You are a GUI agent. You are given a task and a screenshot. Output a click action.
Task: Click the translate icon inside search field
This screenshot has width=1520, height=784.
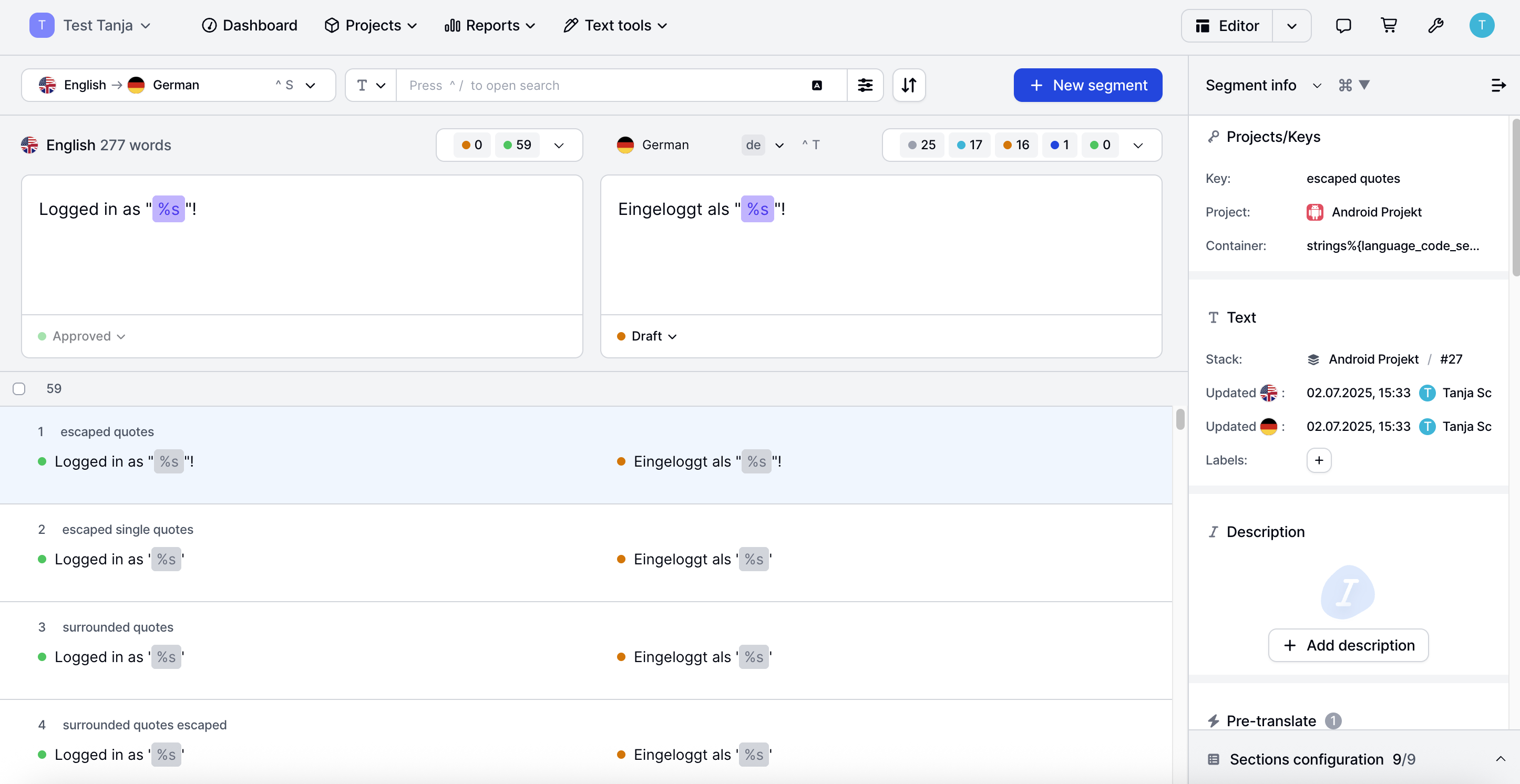click(817, 85)
